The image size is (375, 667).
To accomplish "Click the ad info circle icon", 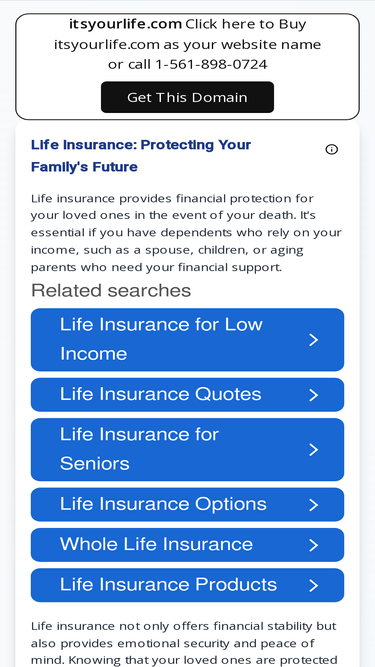I will pyautogui.click(x=331, y=149).
